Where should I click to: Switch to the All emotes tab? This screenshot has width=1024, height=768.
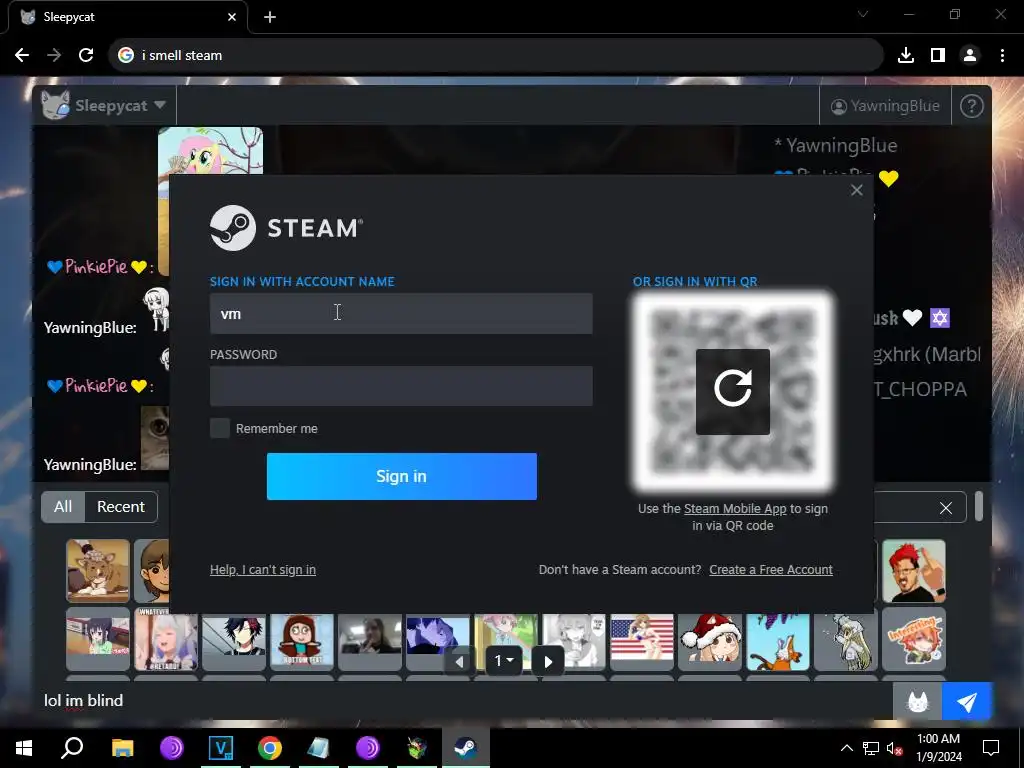63,507
